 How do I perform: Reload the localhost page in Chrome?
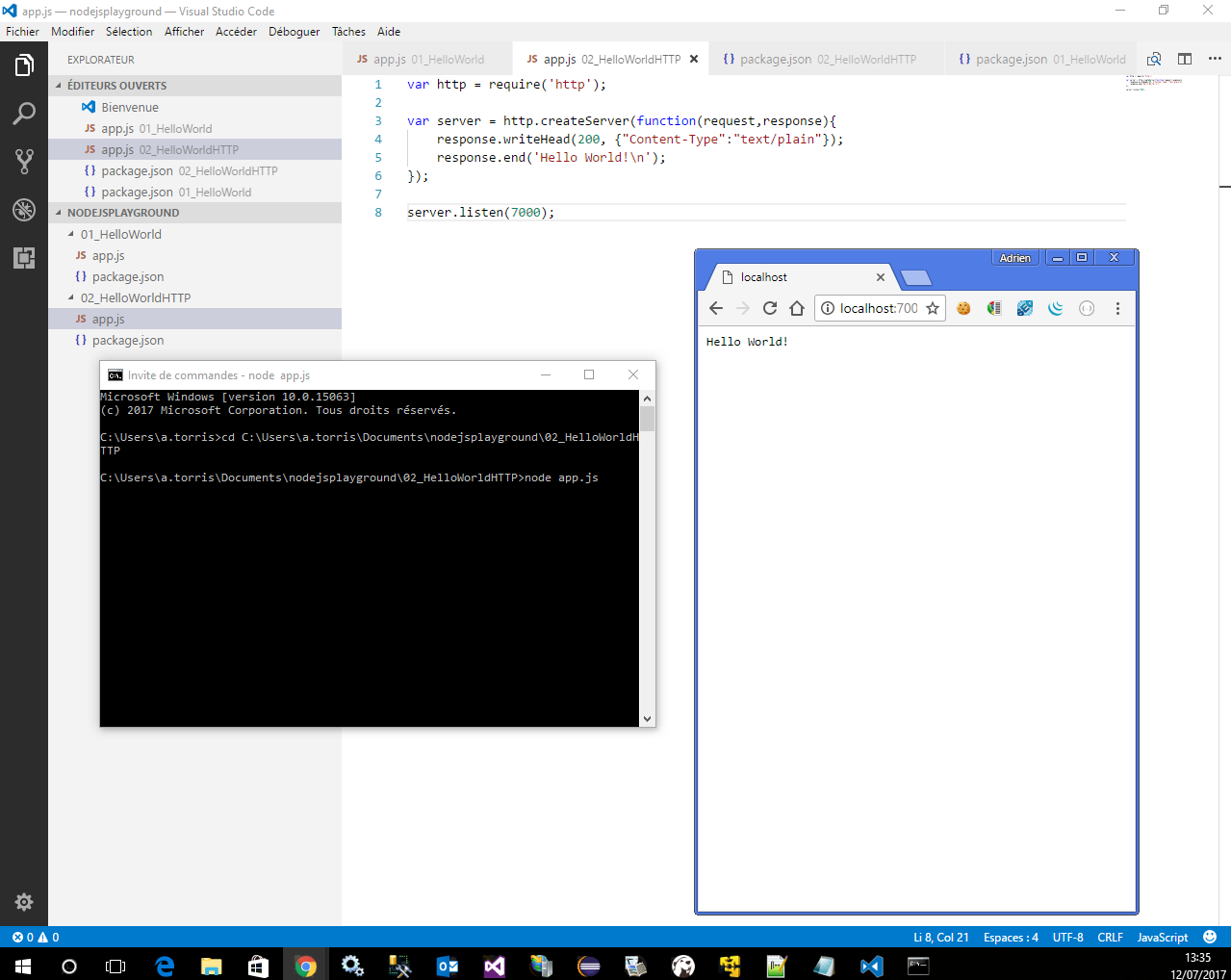click(x=769, y=308)
